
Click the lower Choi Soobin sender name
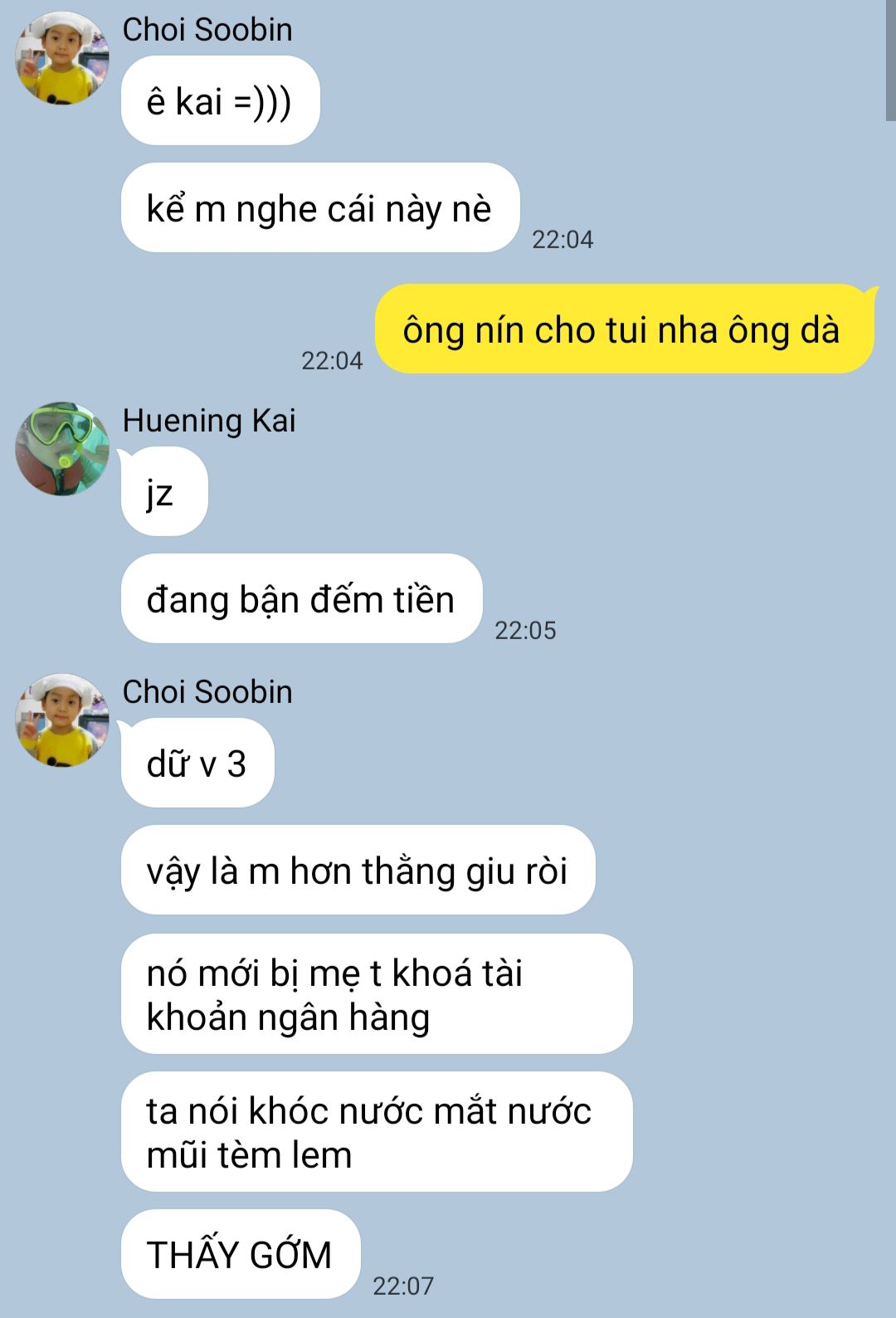pyautogui.click(x=207, y=692)
